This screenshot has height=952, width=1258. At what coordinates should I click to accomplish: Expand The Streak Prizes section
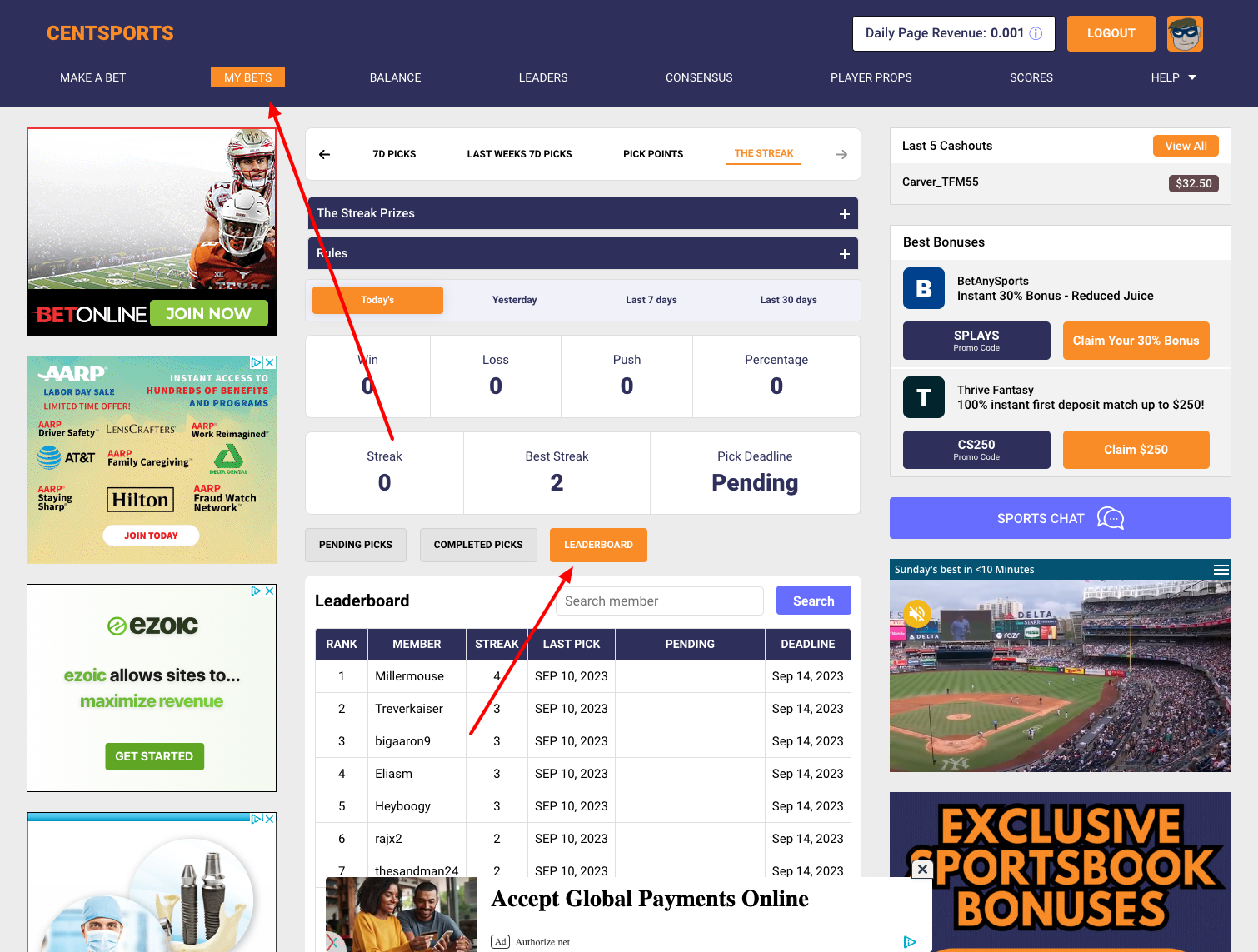(x=844, y=214)
